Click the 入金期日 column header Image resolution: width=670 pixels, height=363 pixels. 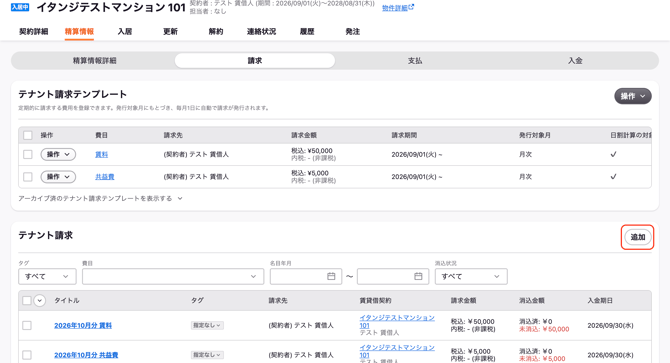600,301
